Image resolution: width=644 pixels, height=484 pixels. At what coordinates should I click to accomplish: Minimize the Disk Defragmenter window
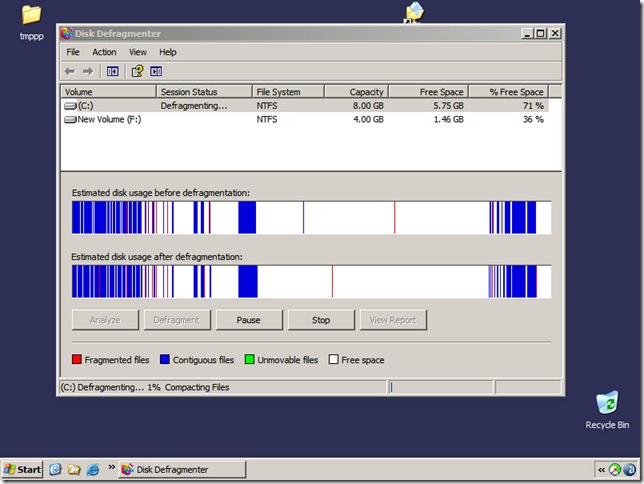click(527, 33)
